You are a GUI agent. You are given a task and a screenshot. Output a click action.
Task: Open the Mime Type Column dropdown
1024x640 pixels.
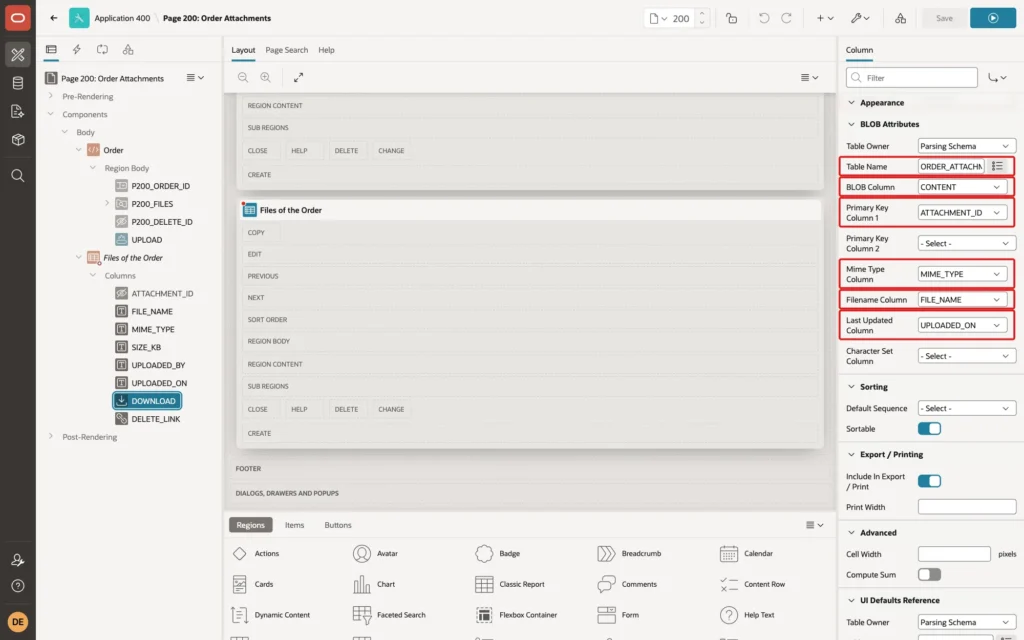tap(962, 274)
